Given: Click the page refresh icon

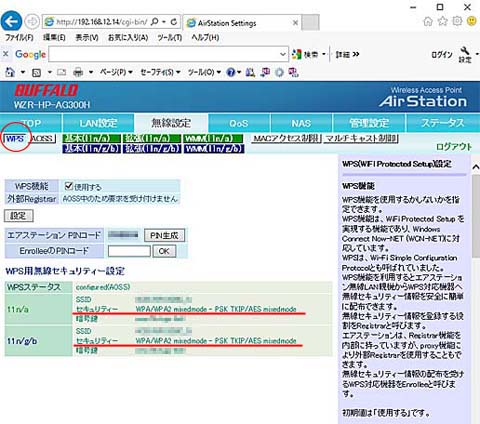Looking at the screenshot, I should tap(174, 22).
